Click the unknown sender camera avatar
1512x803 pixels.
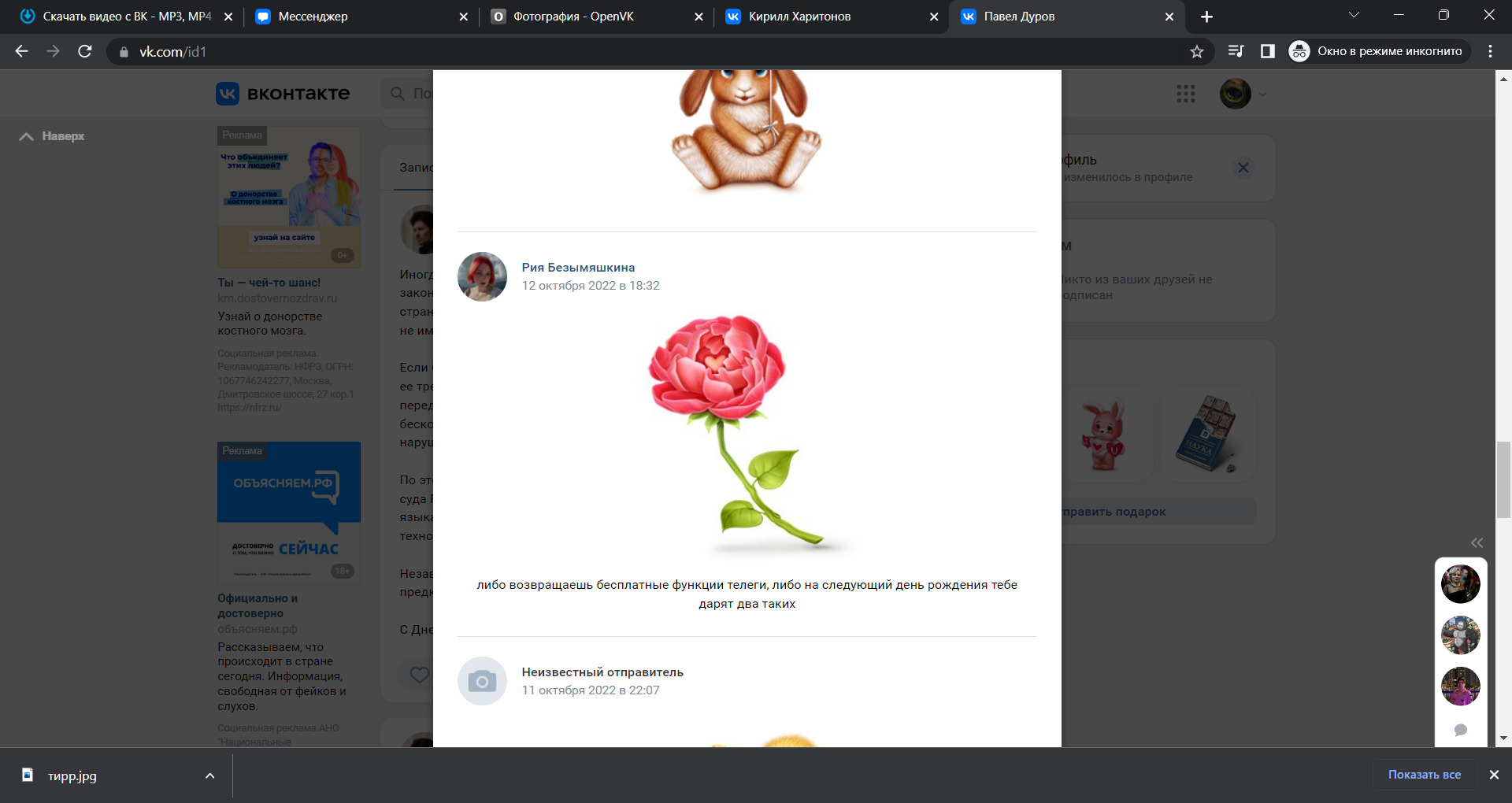pos(482,681)
